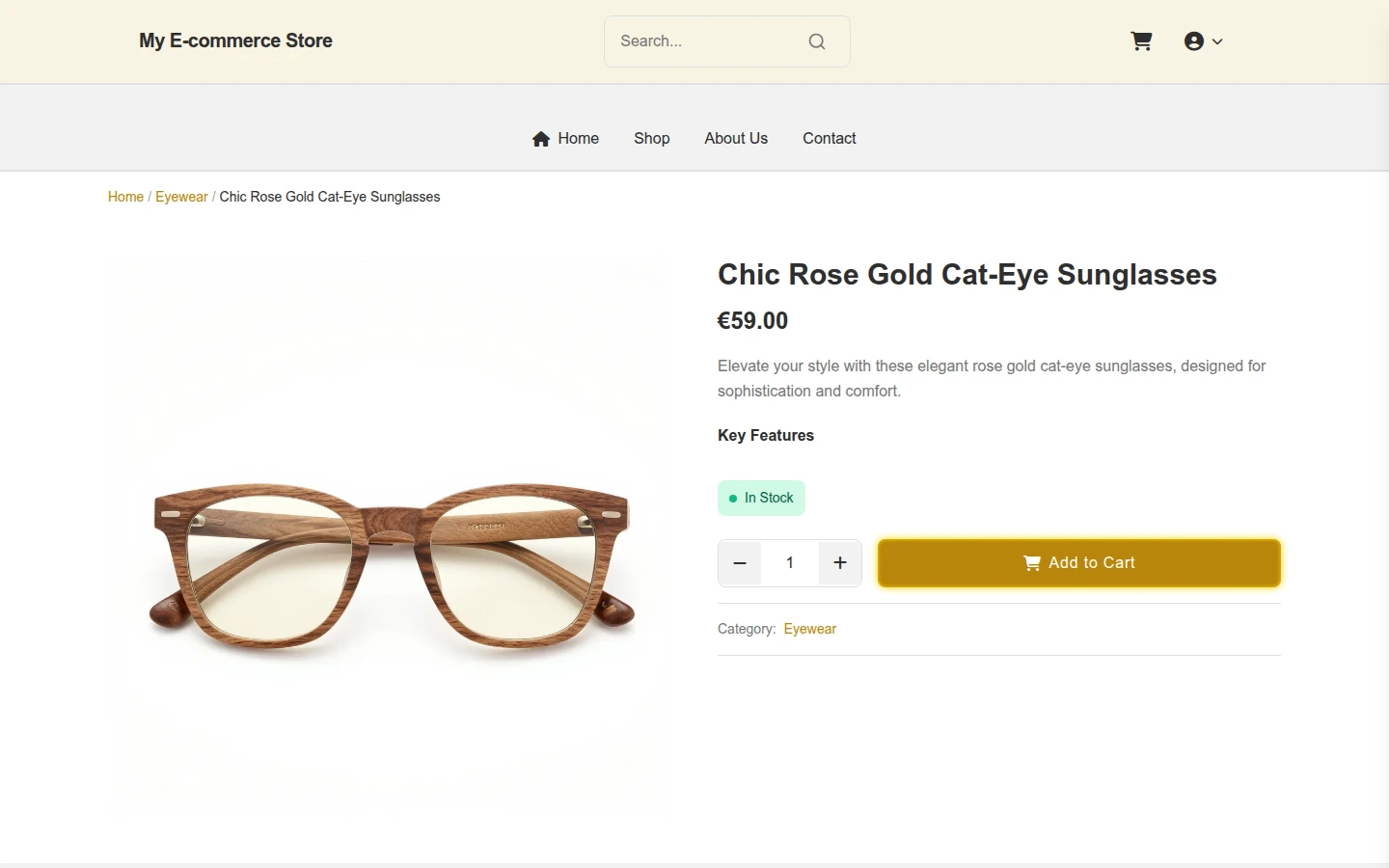Click the In Stock status badge
Screen dimensions: 1389x868
tap(761, 499)
